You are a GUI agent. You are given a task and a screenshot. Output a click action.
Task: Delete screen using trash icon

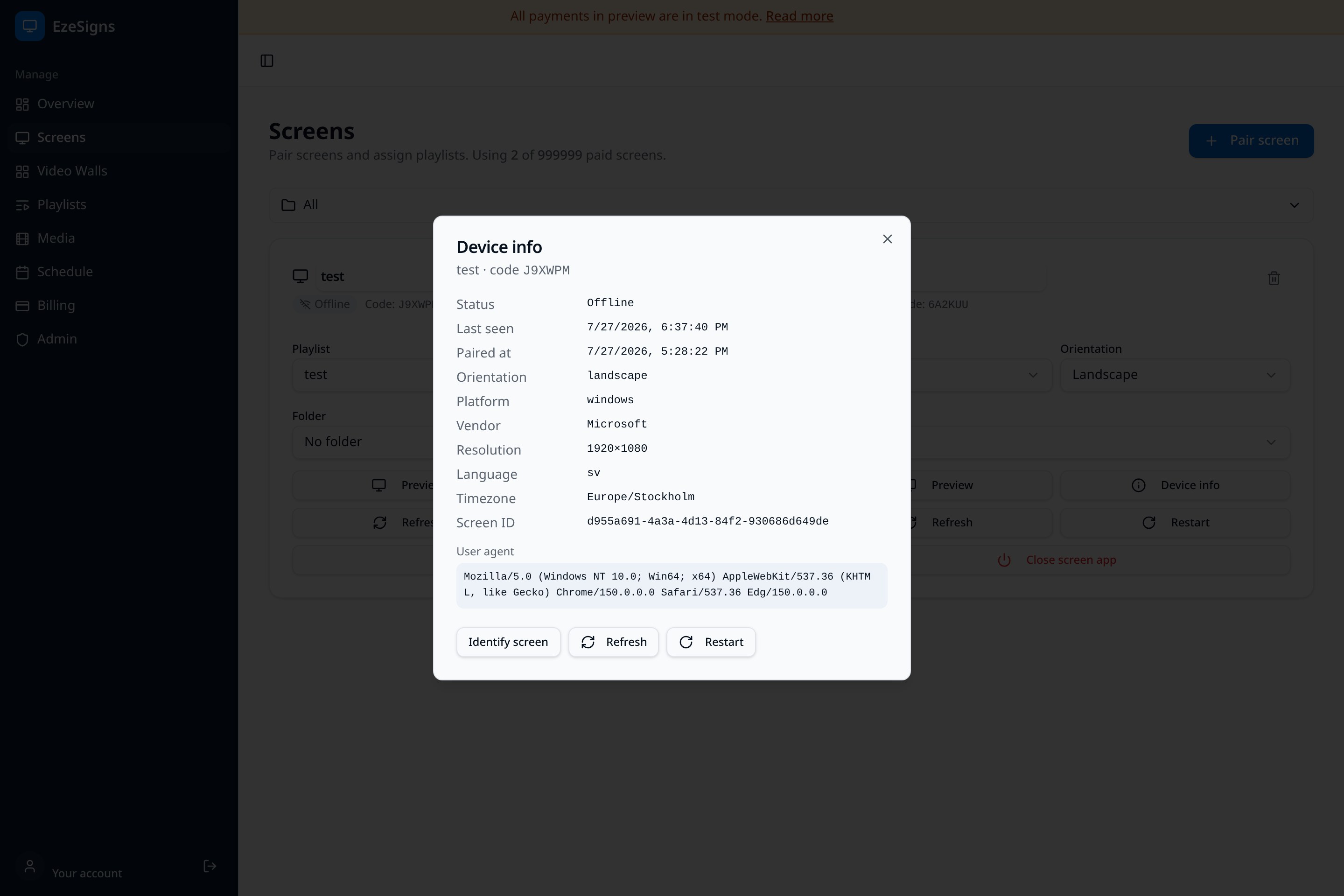click(x=1273, y=278)
